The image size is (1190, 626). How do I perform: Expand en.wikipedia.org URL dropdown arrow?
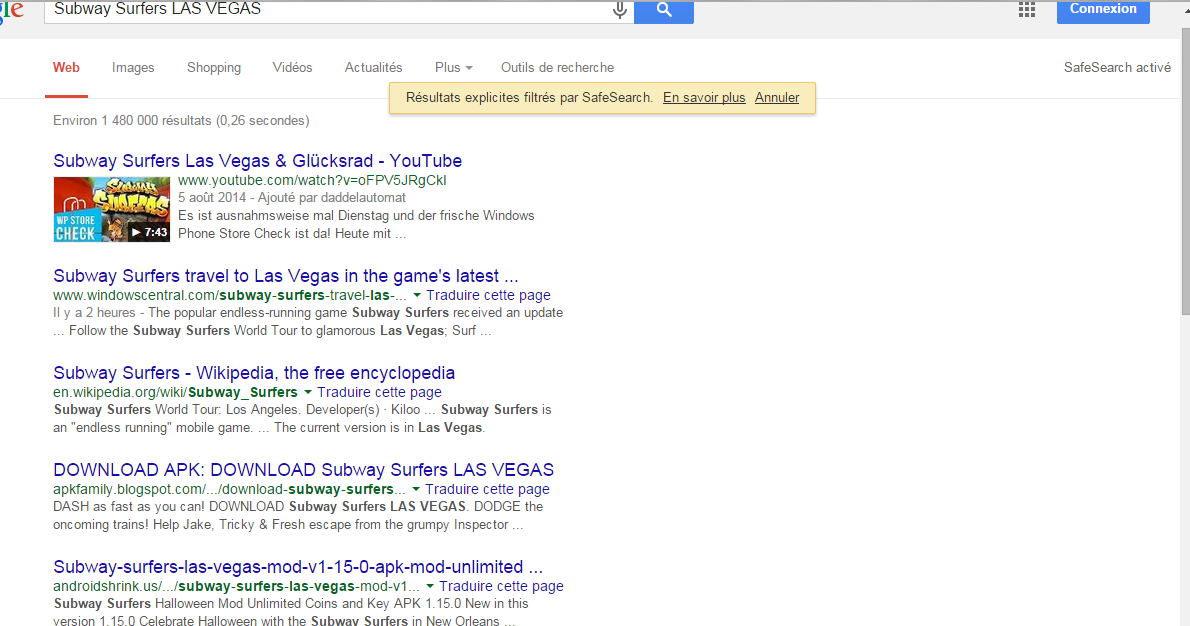(x=307, y=392)
